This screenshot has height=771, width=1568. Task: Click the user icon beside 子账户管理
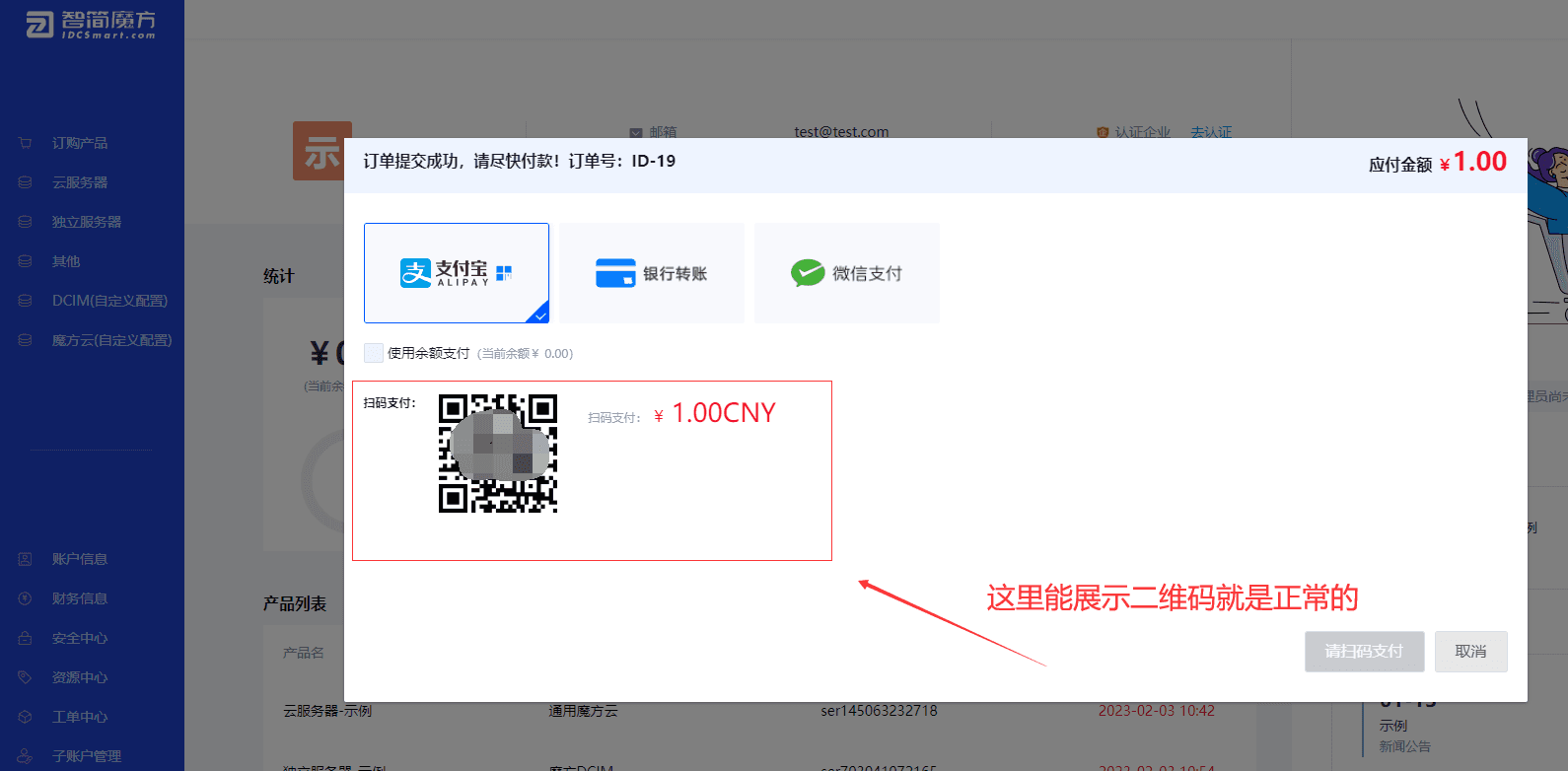26,756
